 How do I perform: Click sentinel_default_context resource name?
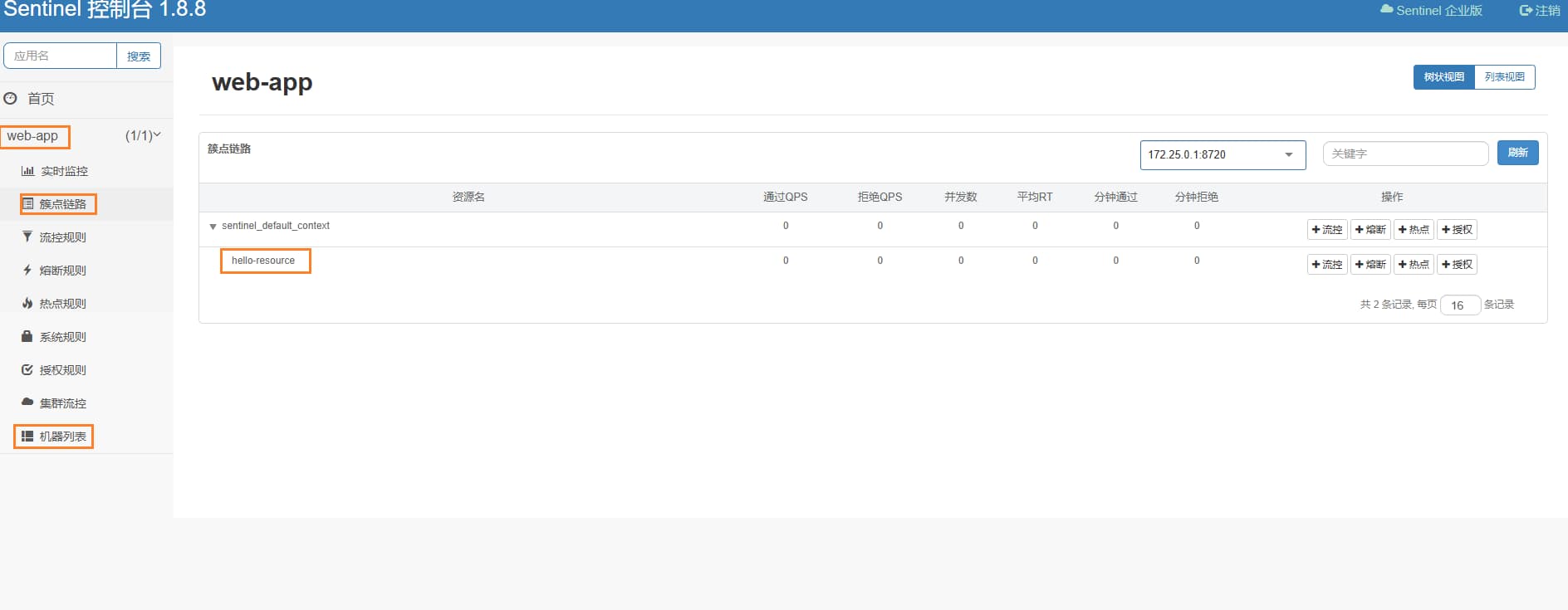coord(276,226)
